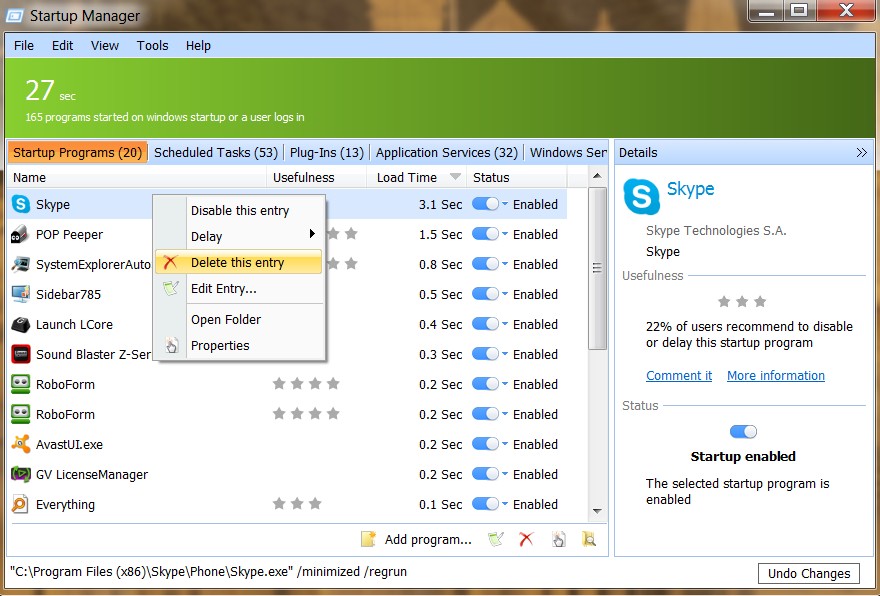Click the red X delete icon in bottom toolbar
The image size is (880, 596).
point(526,539)
